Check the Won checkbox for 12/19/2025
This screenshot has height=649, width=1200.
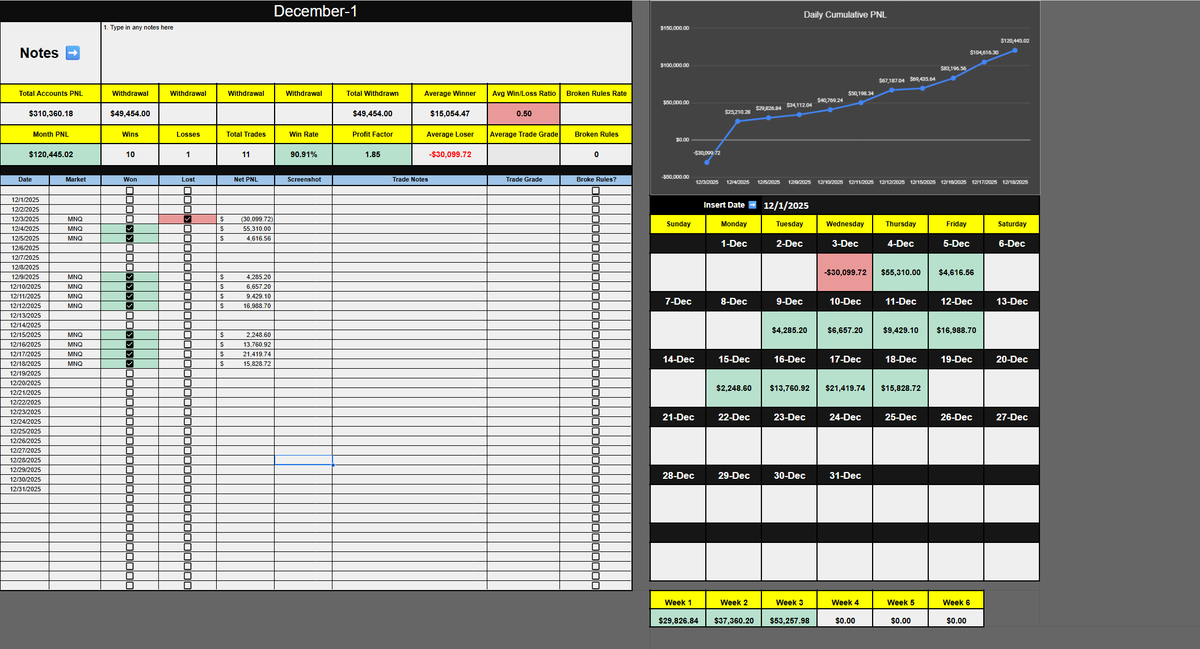coord(130,374)
